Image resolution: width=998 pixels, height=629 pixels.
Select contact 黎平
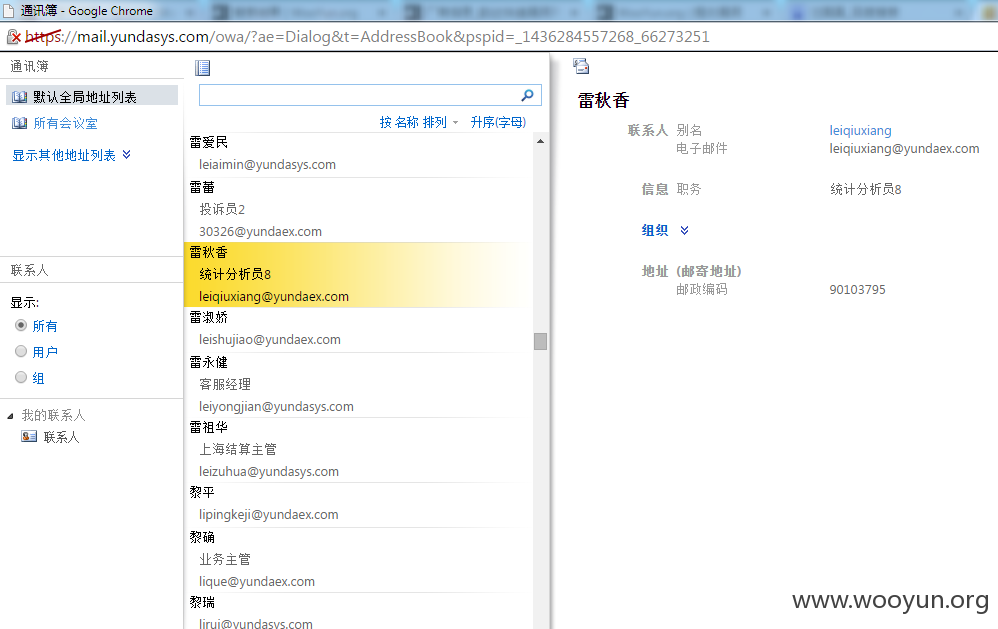pos(202,492)
